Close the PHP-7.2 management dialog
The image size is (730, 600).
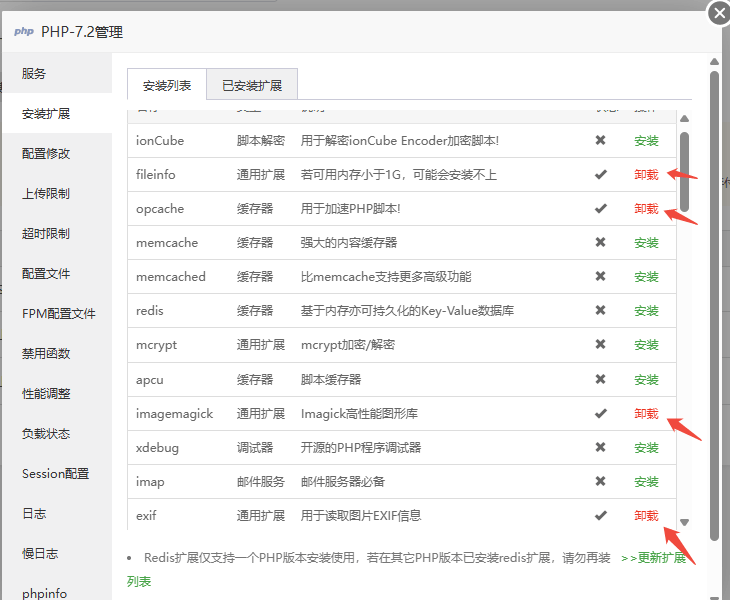tap(719, 13)
